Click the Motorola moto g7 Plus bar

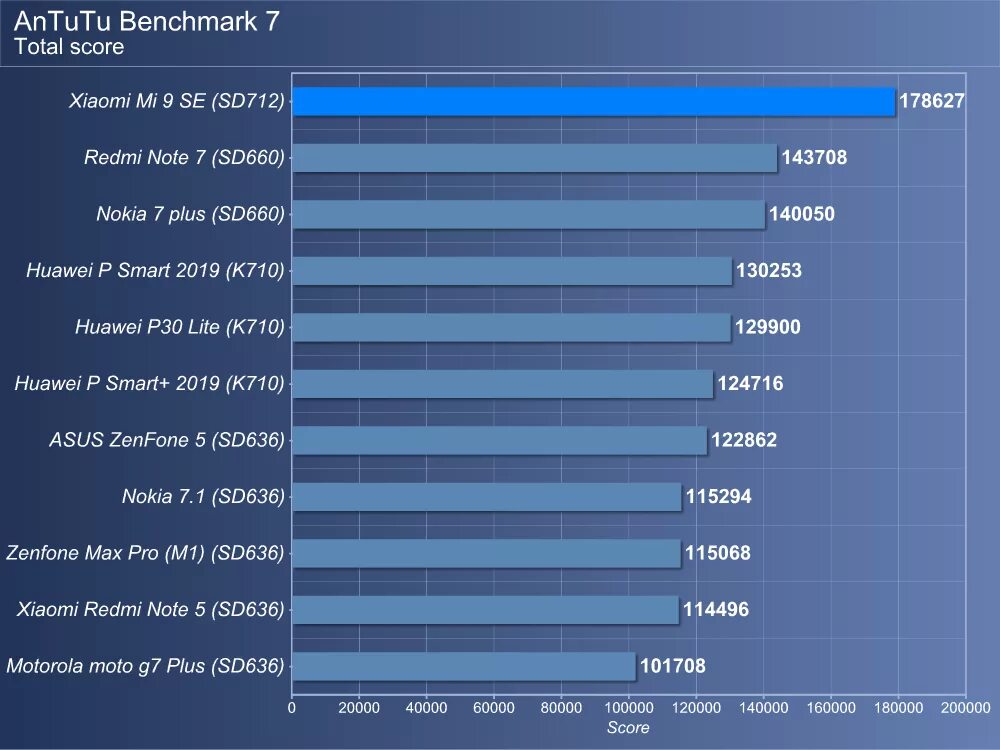click(464, 666)
